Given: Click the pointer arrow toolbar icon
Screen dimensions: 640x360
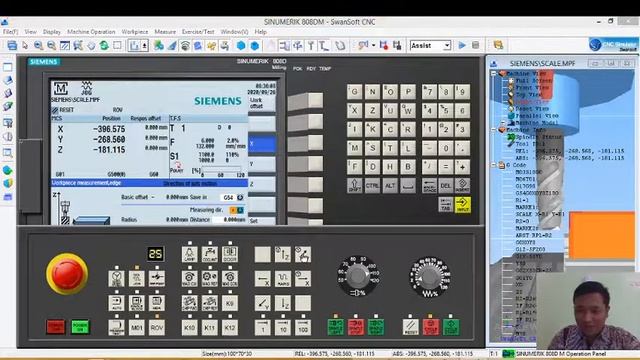Looking at the screenshot, I should click(25, 45).
